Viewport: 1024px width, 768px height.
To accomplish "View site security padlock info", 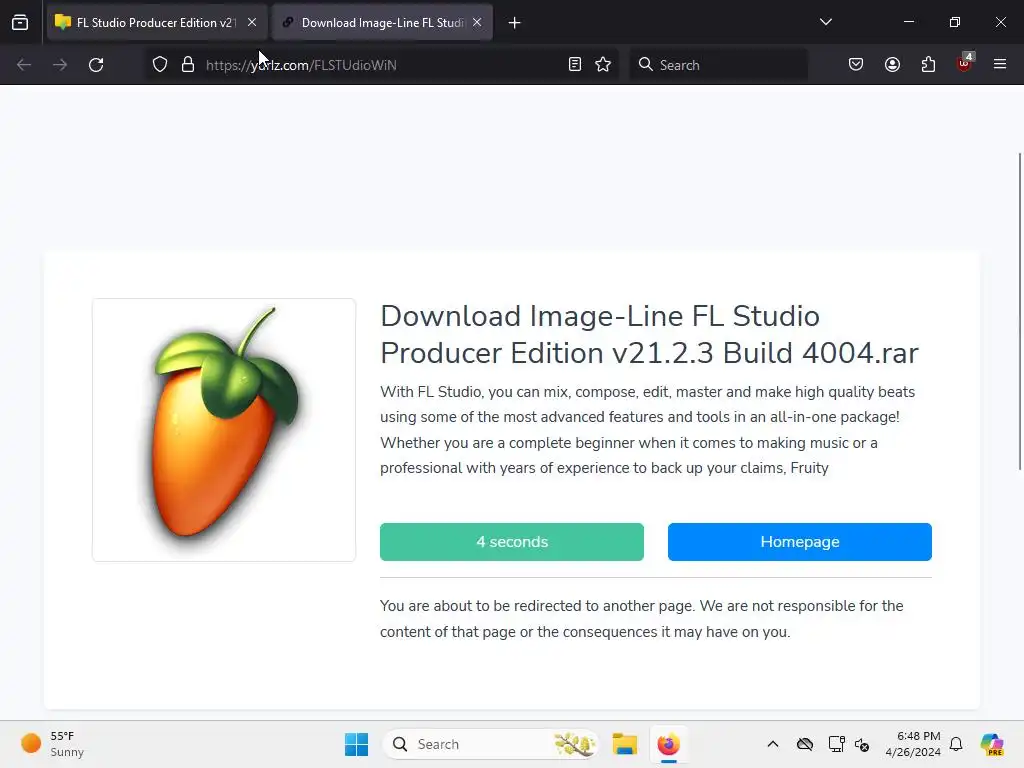I will tap(188, 65).
